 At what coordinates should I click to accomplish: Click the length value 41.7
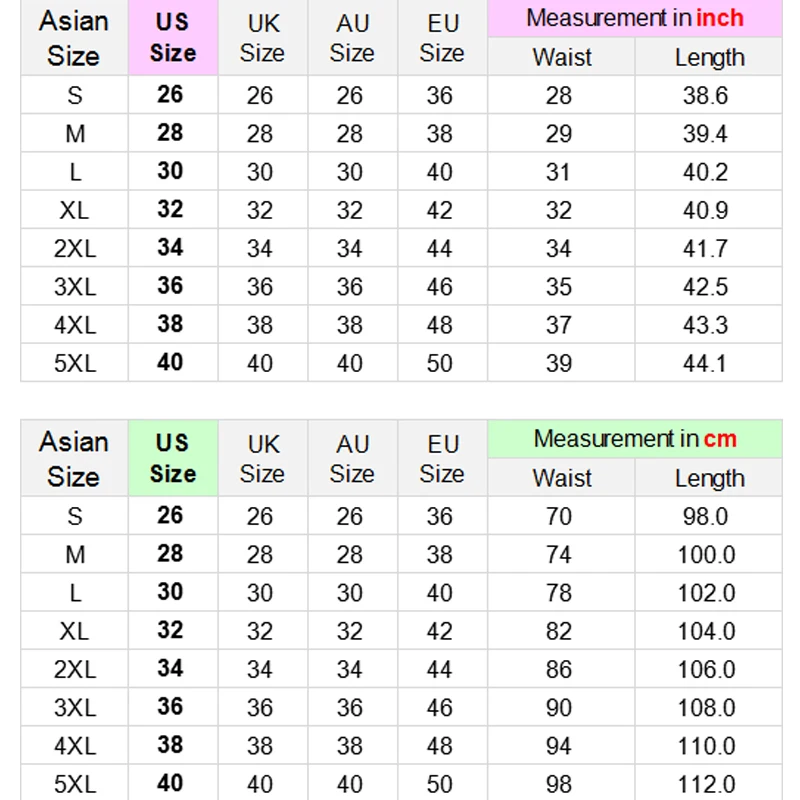[708, 248]
